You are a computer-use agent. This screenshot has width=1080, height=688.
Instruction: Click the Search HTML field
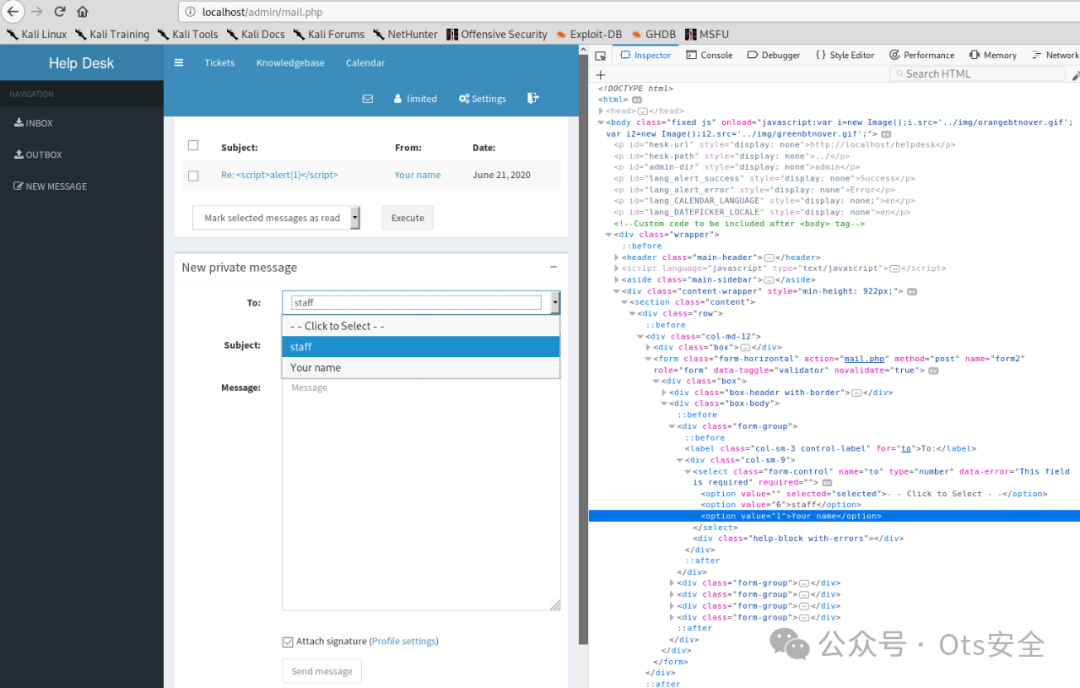(977, 74)
